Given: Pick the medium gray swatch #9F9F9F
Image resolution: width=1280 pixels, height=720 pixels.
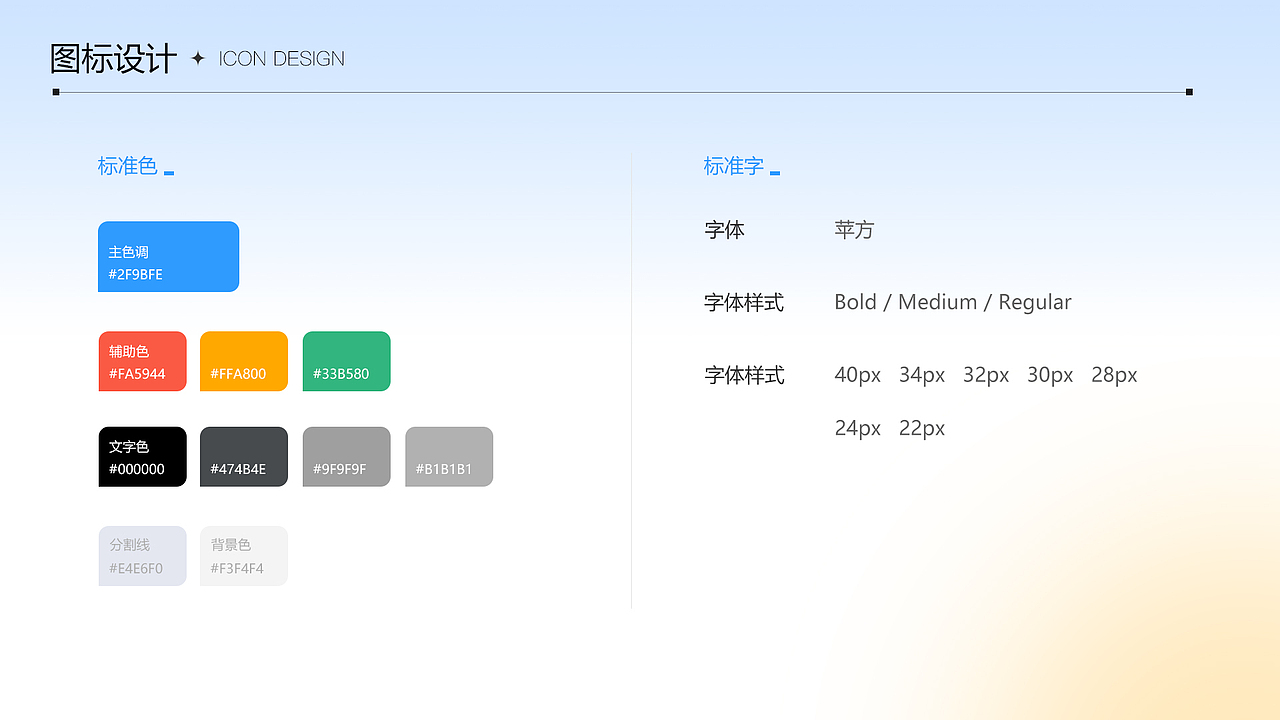Looking at the screenshot, I should pos(347,457).
